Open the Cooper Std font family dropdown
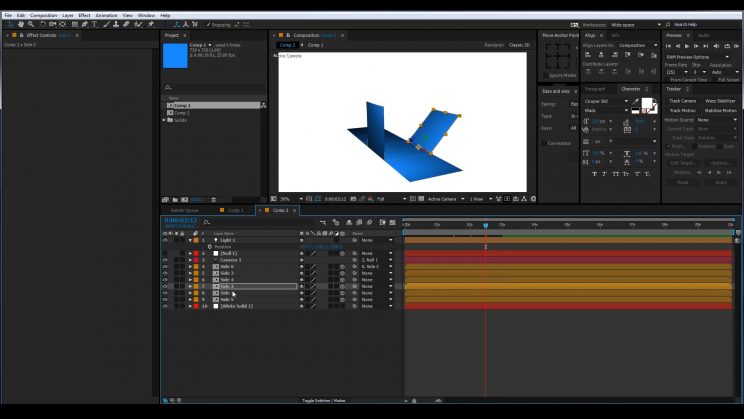The height and width of the screenshot is (419, 744). [x=606, y=101]
